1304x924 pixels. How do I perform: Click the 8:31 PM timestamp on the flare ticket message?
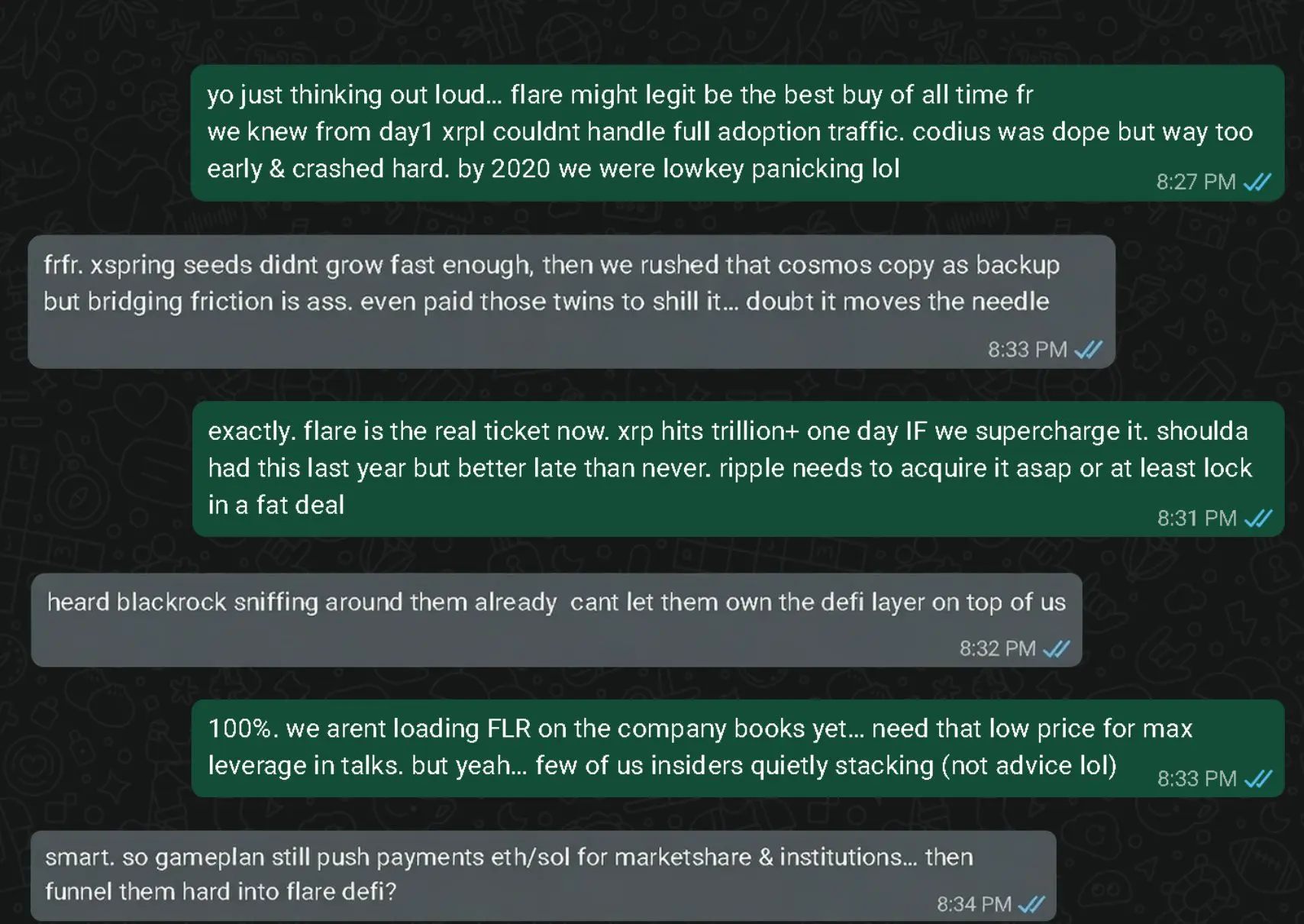(x=1197, y=518)
